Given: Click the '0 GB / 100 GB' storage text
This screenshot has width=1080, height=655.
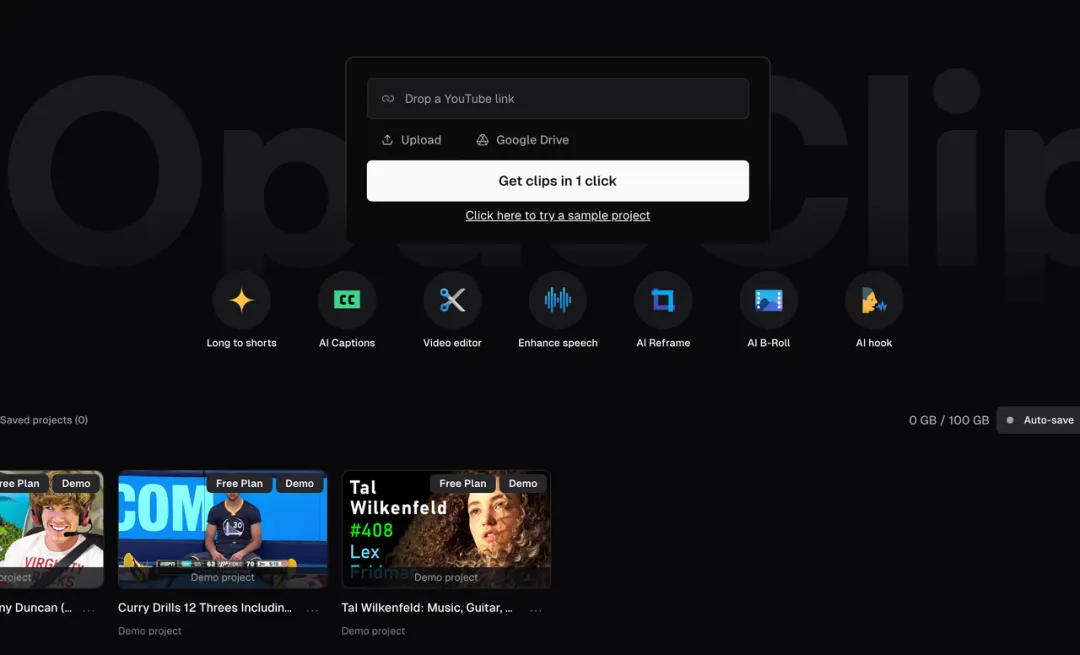Looking at the screenshot, I should click(x=948, y=420).
